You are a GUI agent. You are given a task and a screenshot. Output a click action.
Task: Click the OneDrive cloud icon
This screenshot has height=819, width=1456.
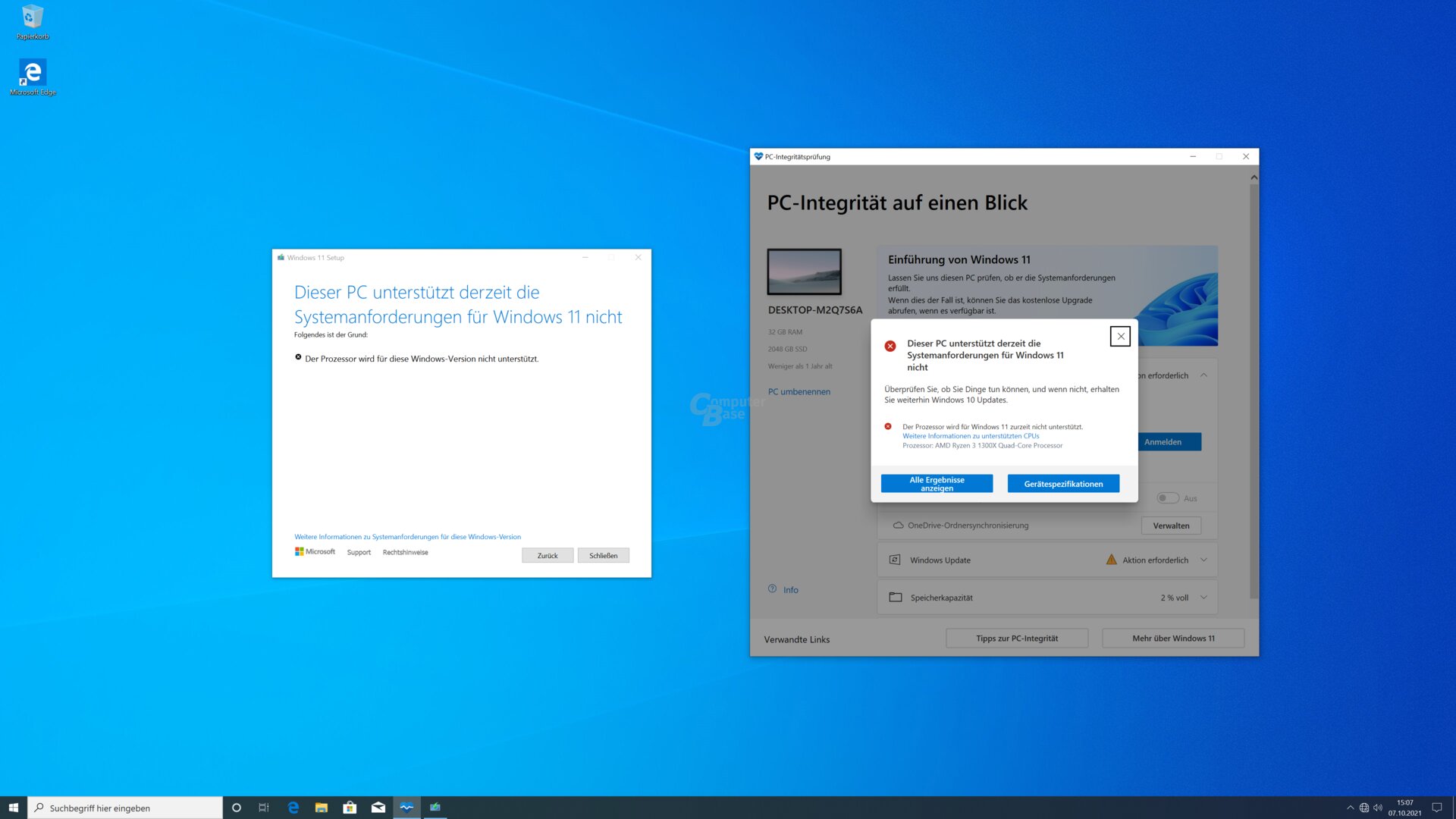898,525
